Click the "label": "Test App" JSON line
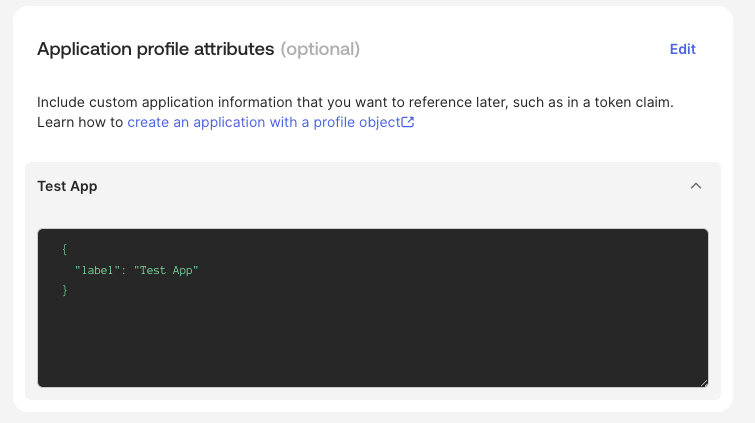The image size is (755, 423). point(136,270)
